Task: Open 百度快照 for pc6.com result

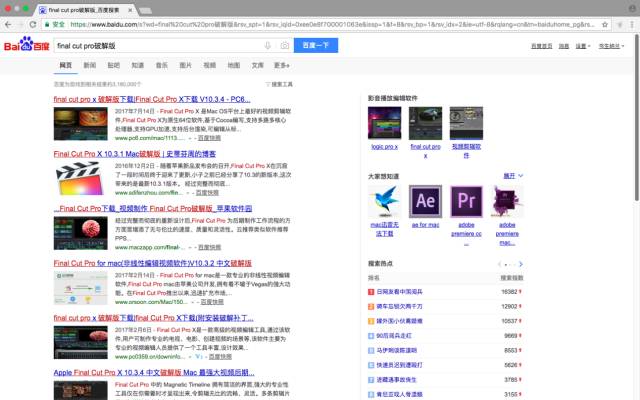Action: (209, 138)
